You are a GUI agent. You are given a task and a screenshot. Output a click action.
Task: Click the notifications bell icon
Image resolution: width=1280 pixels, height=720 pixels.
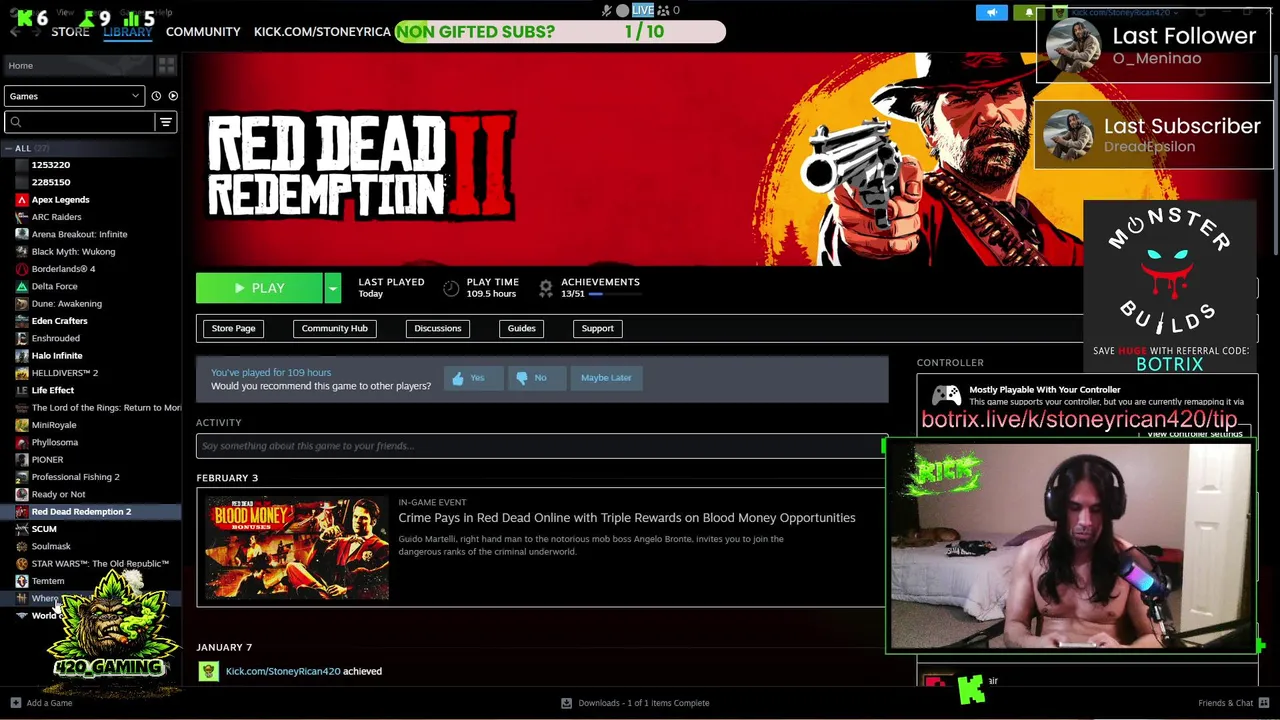[1029, 12]
